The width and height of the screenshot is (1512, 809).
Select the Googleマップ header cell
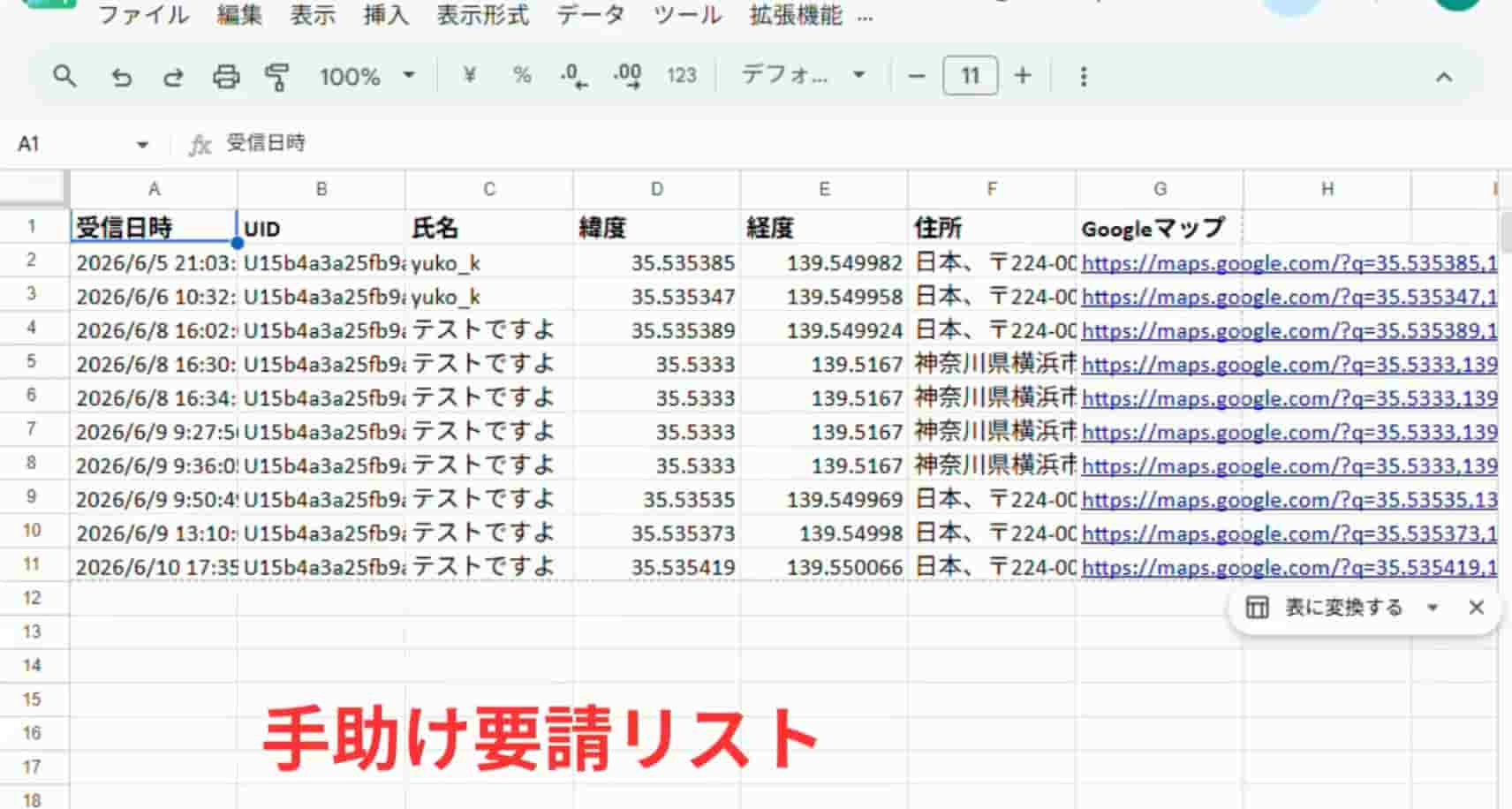(x=1160, y=227)
